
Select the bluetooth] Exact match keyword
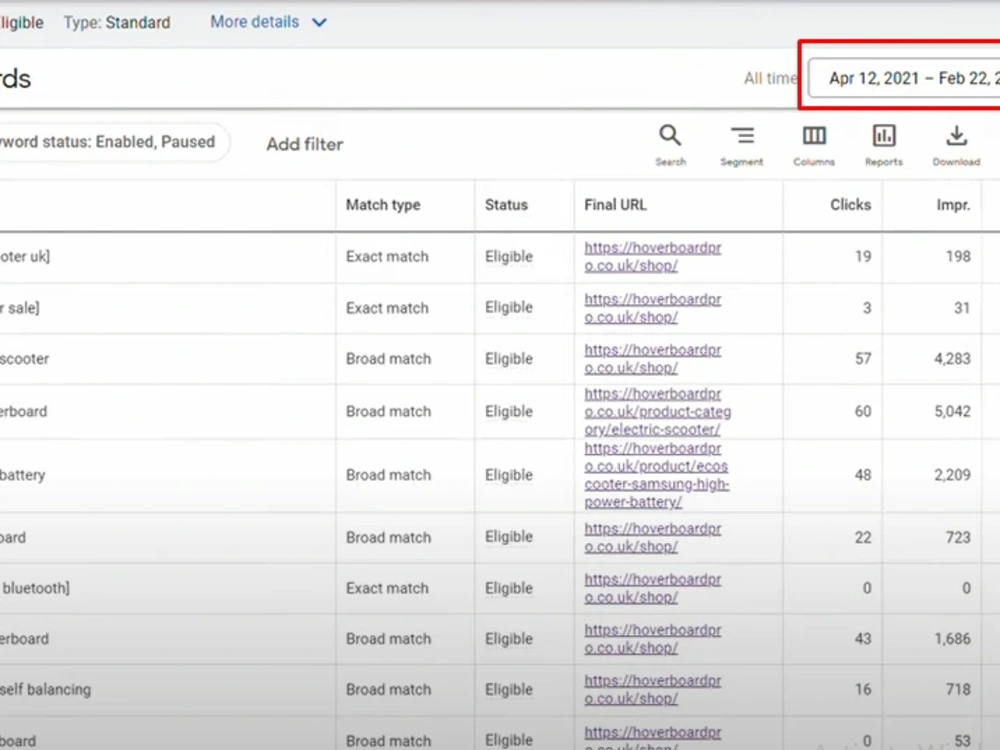[x=35, y=588]
